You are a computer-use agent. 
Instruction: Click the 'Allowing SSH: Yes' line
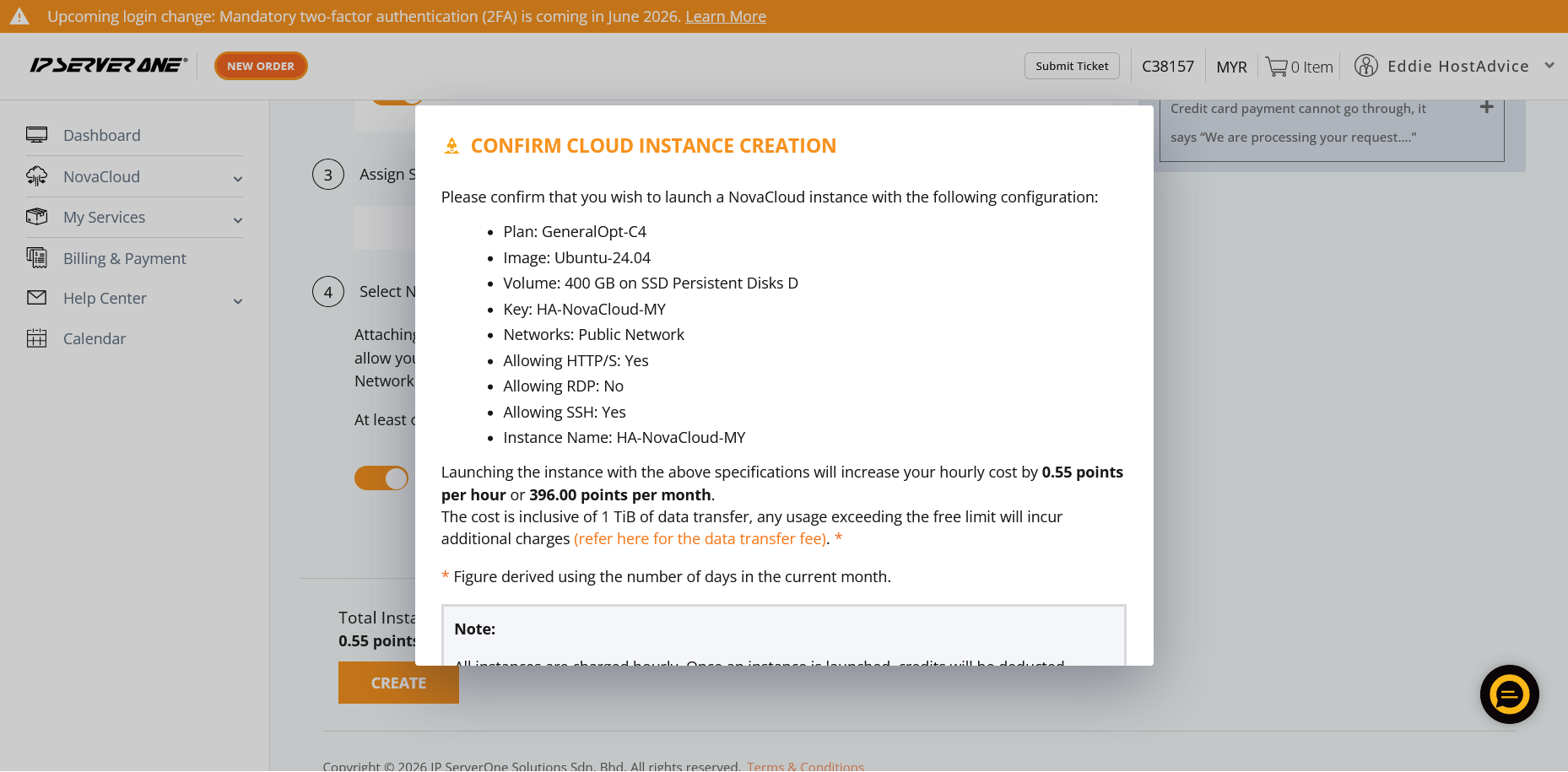coord(565,412)
